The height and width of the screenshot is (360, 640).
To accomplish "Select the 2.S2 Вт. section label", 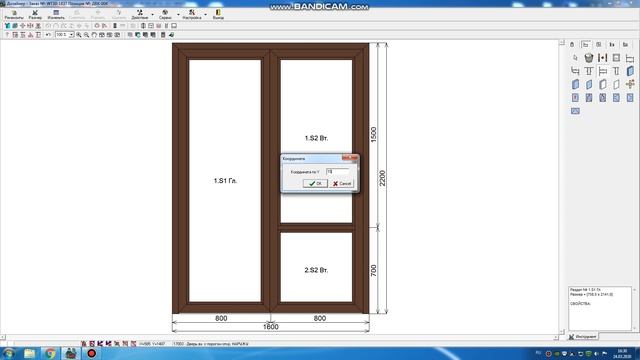I will pyautogui.click(x=316, y=270).
